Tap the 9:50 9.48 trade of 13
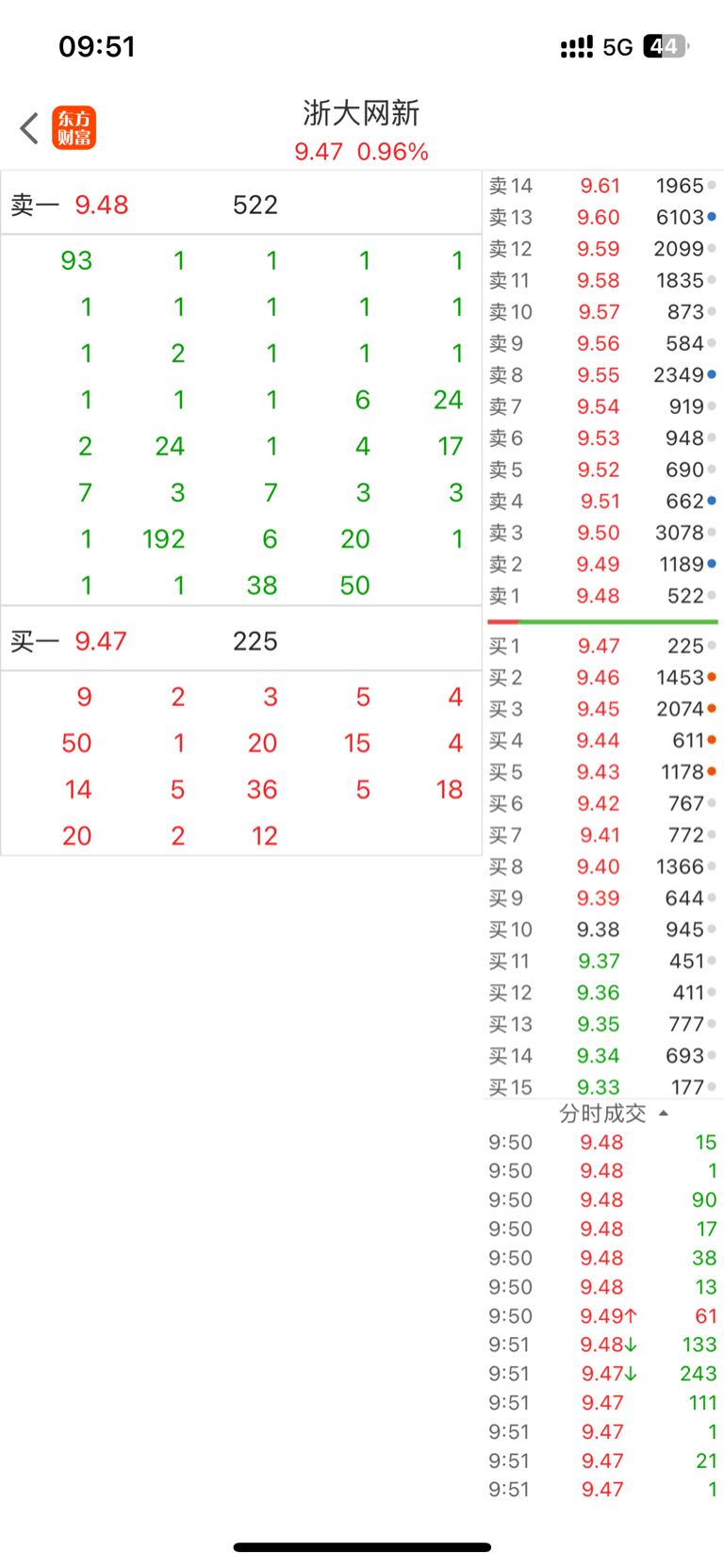The width and height of the screenshot is (724, 1568). [x=603, y=1287]
